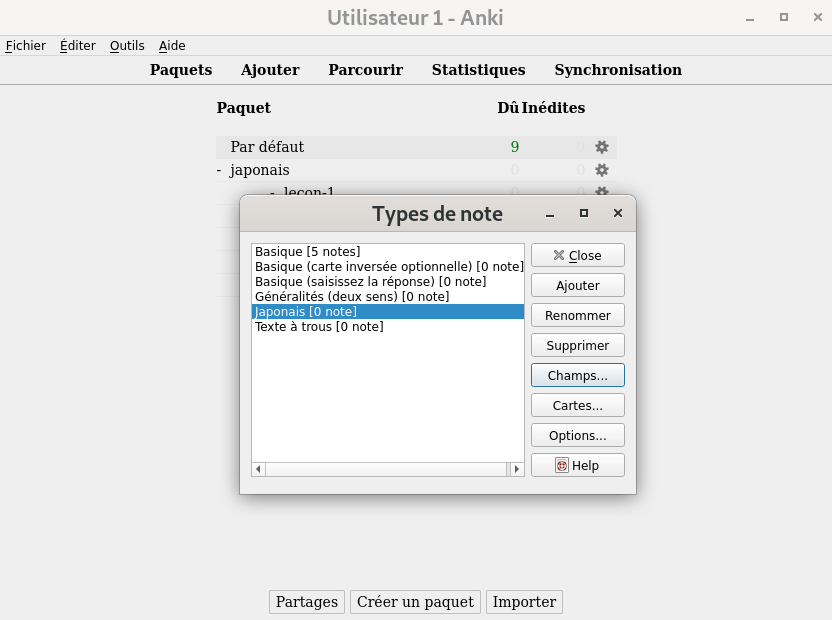
Task: Open the Outils menu
Action: click(127, 45)
